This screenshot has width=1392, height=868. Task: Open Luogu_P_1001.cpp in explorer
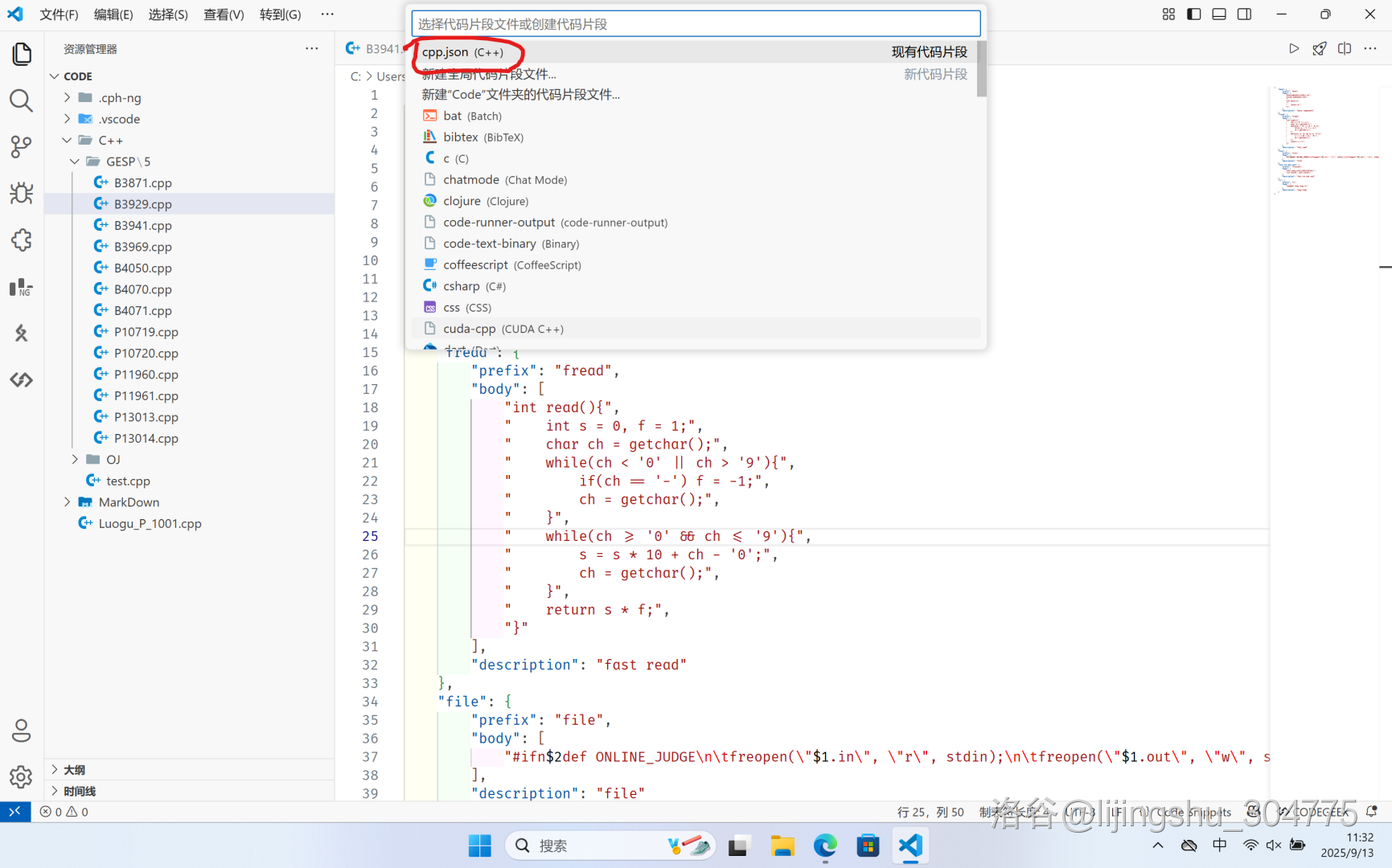coord(189,523)
